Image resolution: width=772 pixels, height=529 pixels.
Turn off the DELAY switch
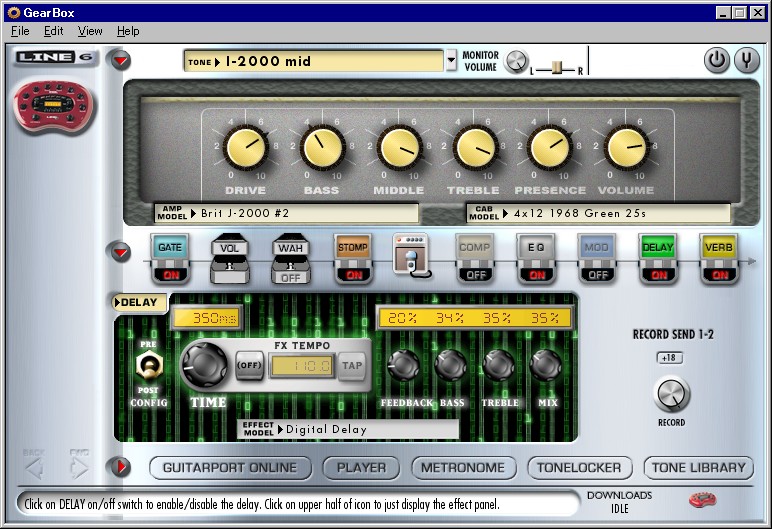coord(659,275)
